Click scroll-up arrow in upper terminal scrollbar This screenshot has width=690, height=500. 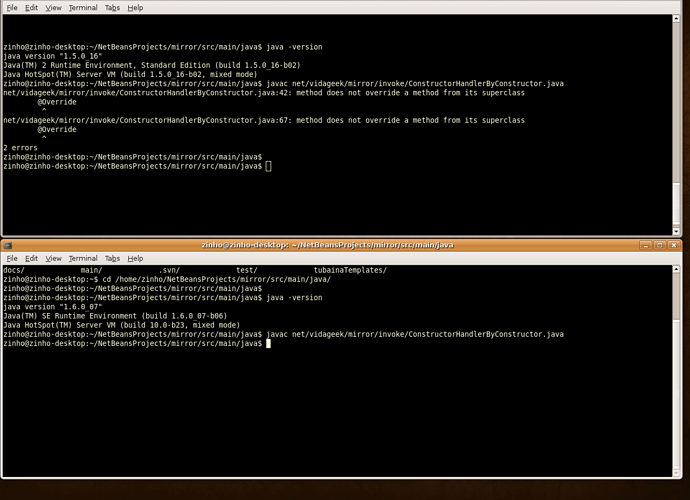point(676,18)
